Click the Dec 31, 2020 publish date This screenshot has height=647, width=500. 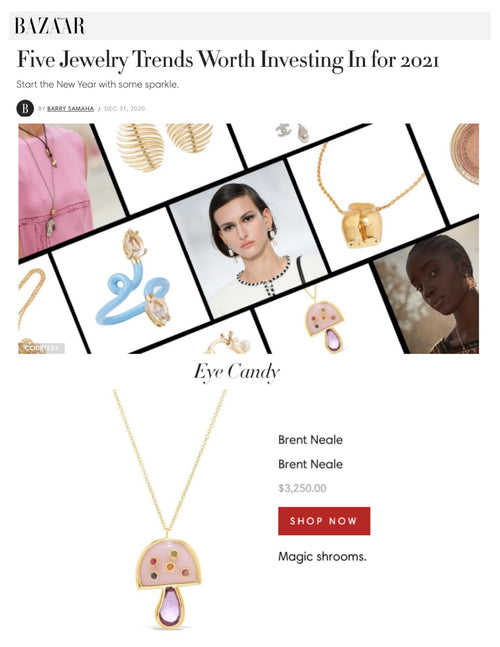[x=125, y=109]
